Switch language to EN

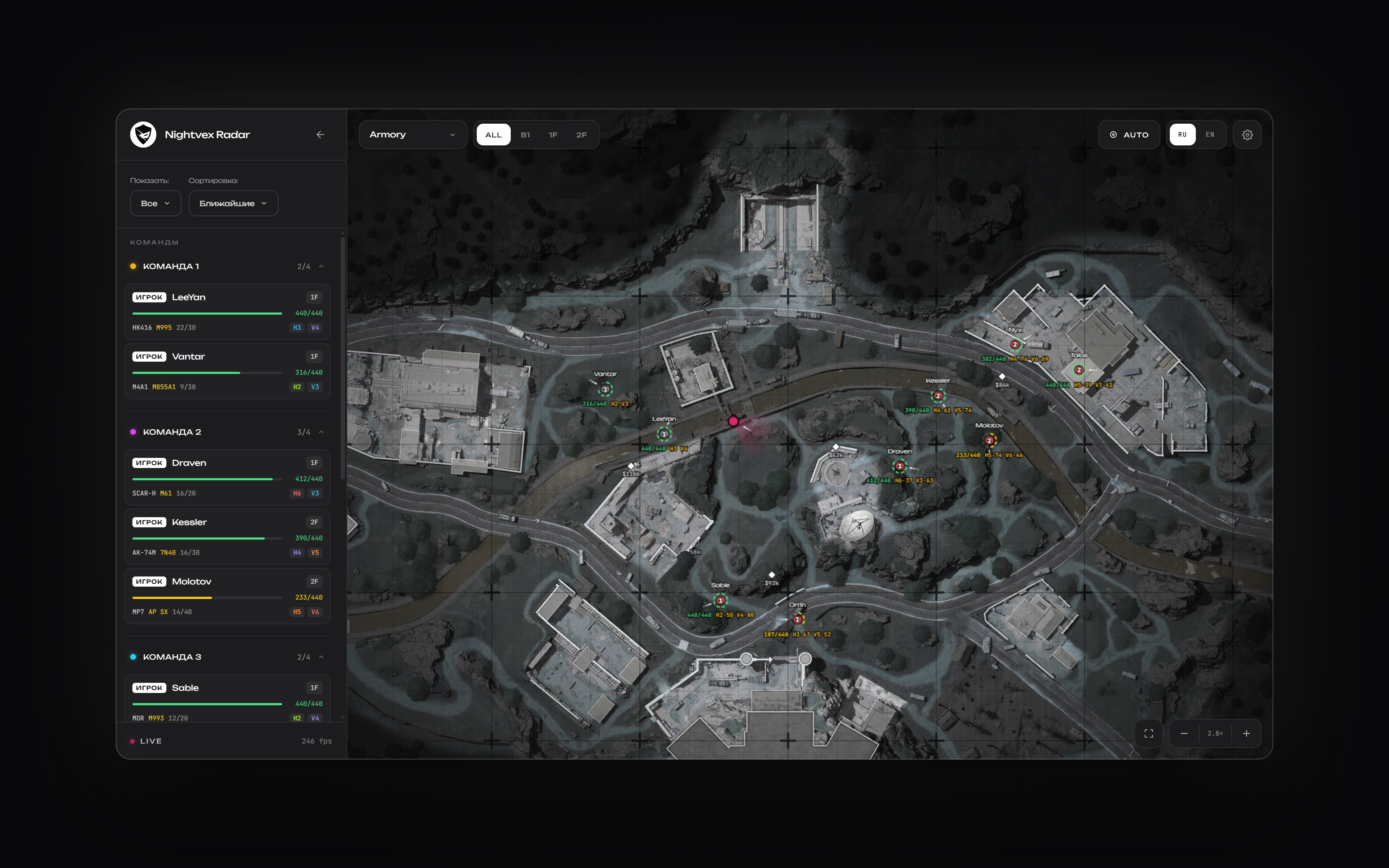1210,134
